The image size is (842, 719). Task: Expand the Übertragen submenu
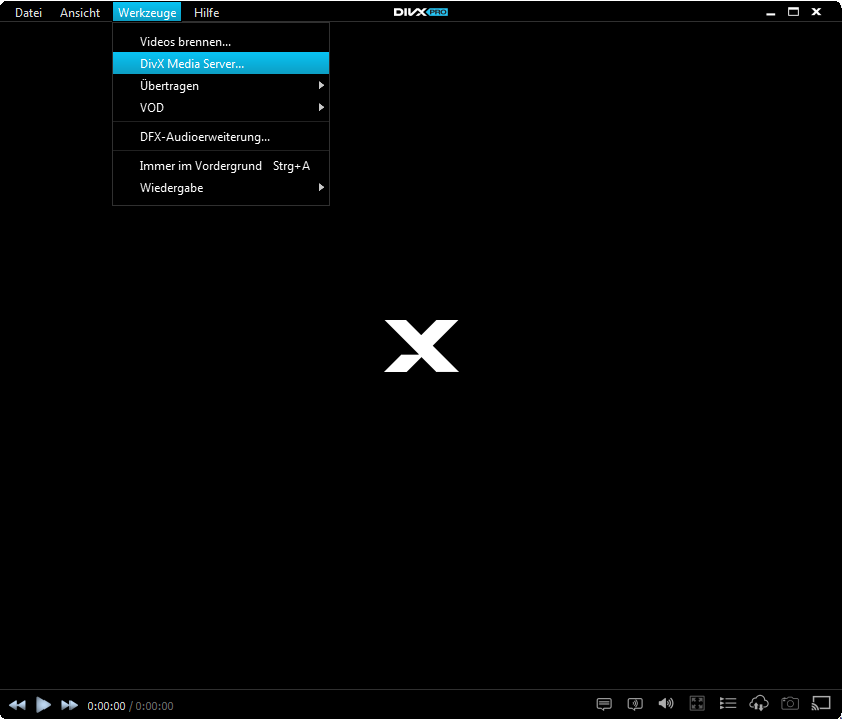click(x=168, y=85)
